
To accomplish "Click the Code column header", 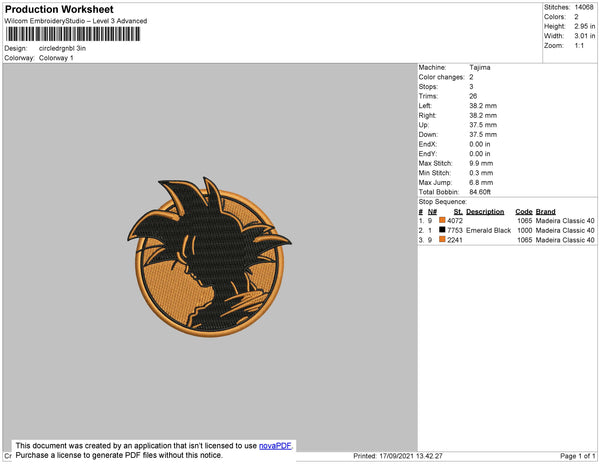I will point(523,212).
